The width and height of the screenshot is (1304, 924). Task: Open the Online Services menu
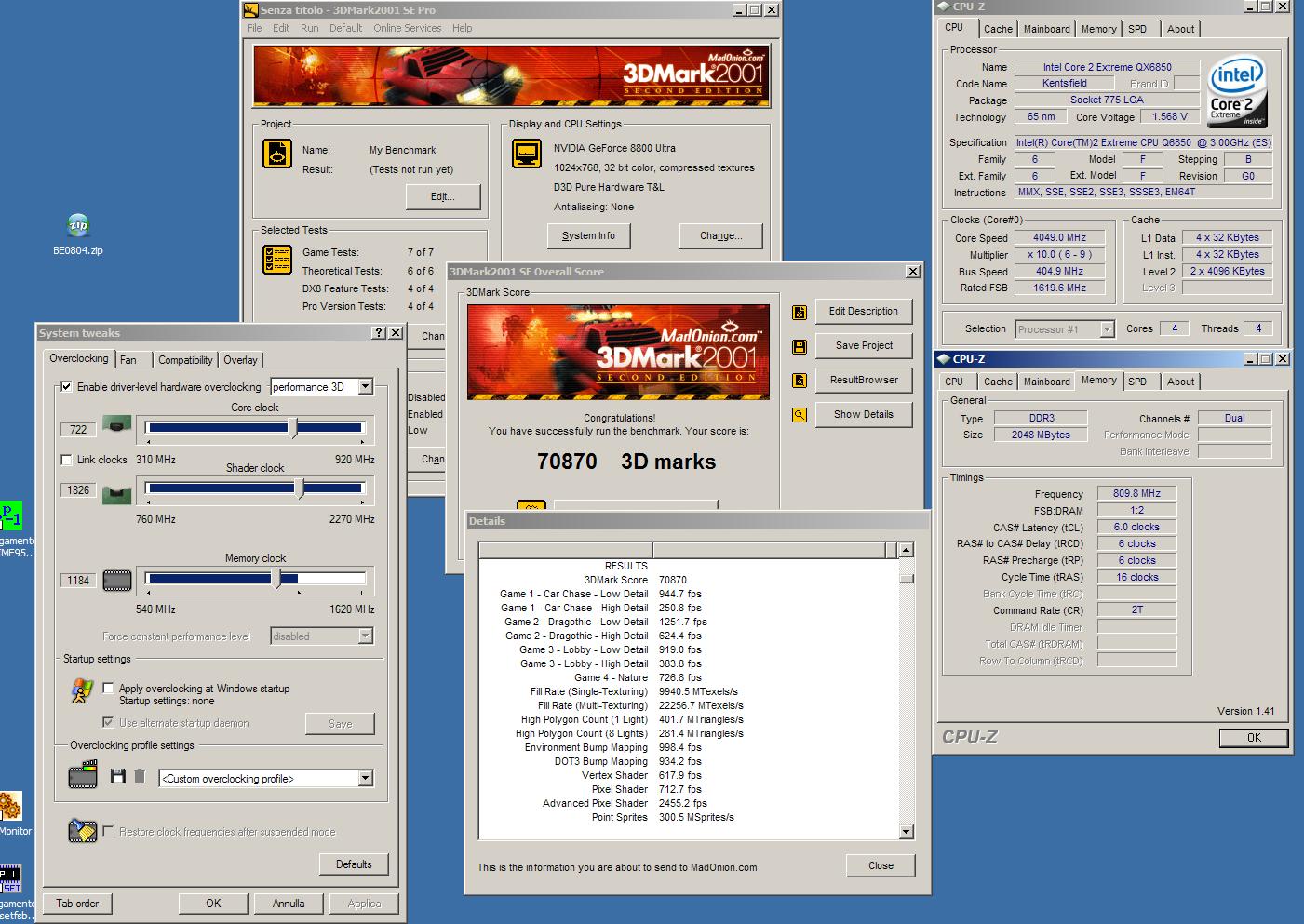[408, 28]
